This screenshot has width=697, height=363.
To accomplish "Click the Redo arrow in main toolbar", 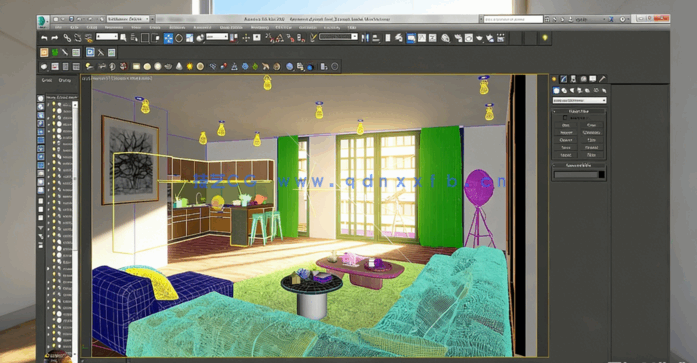I will click(55, 38).
